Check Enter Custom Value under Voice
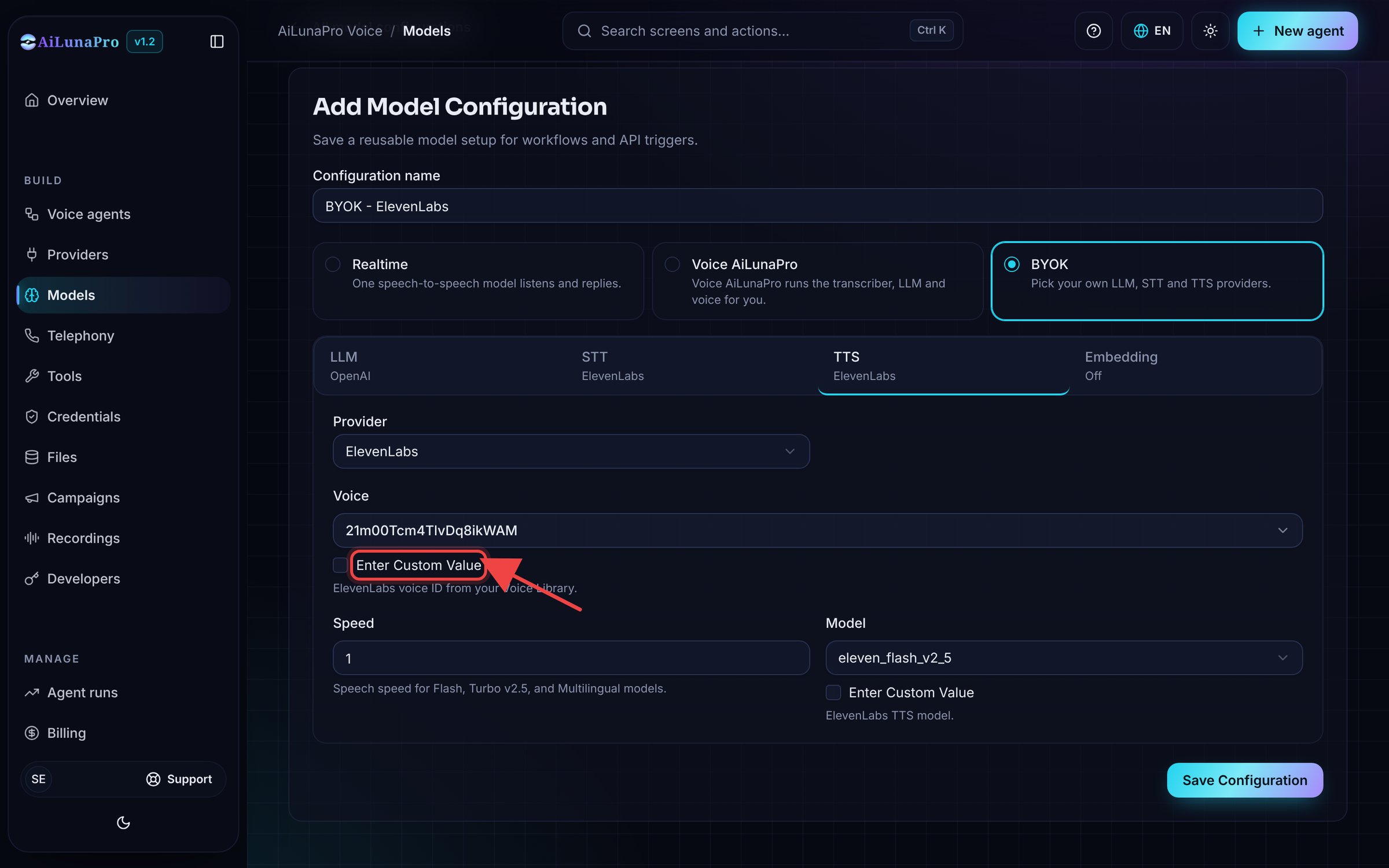Viewport: 1389px width, 868px height. point(340,565)
